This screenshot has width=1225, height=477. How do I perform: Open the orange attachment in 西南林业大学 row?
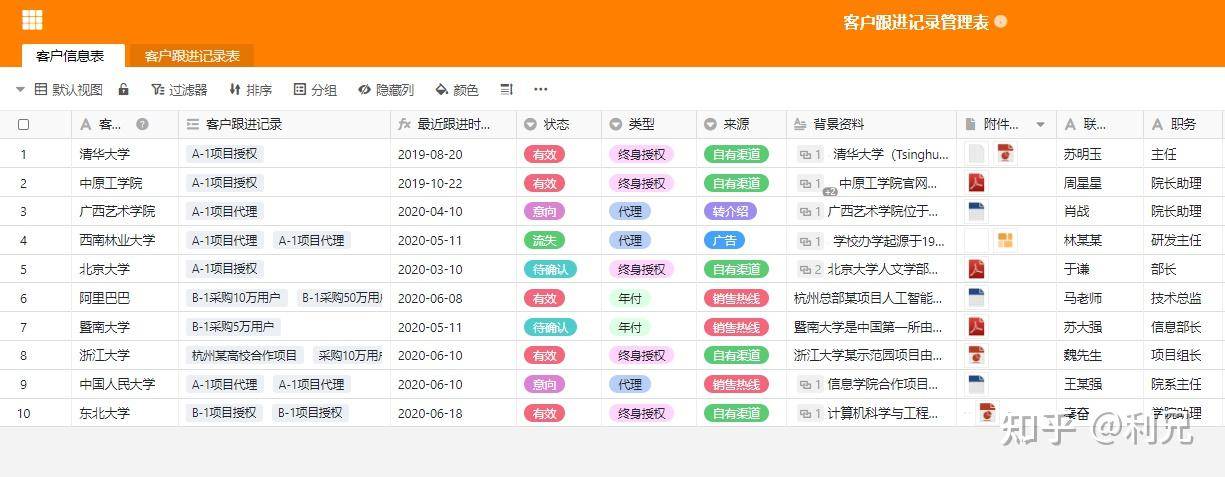[x=1005, y=239]
